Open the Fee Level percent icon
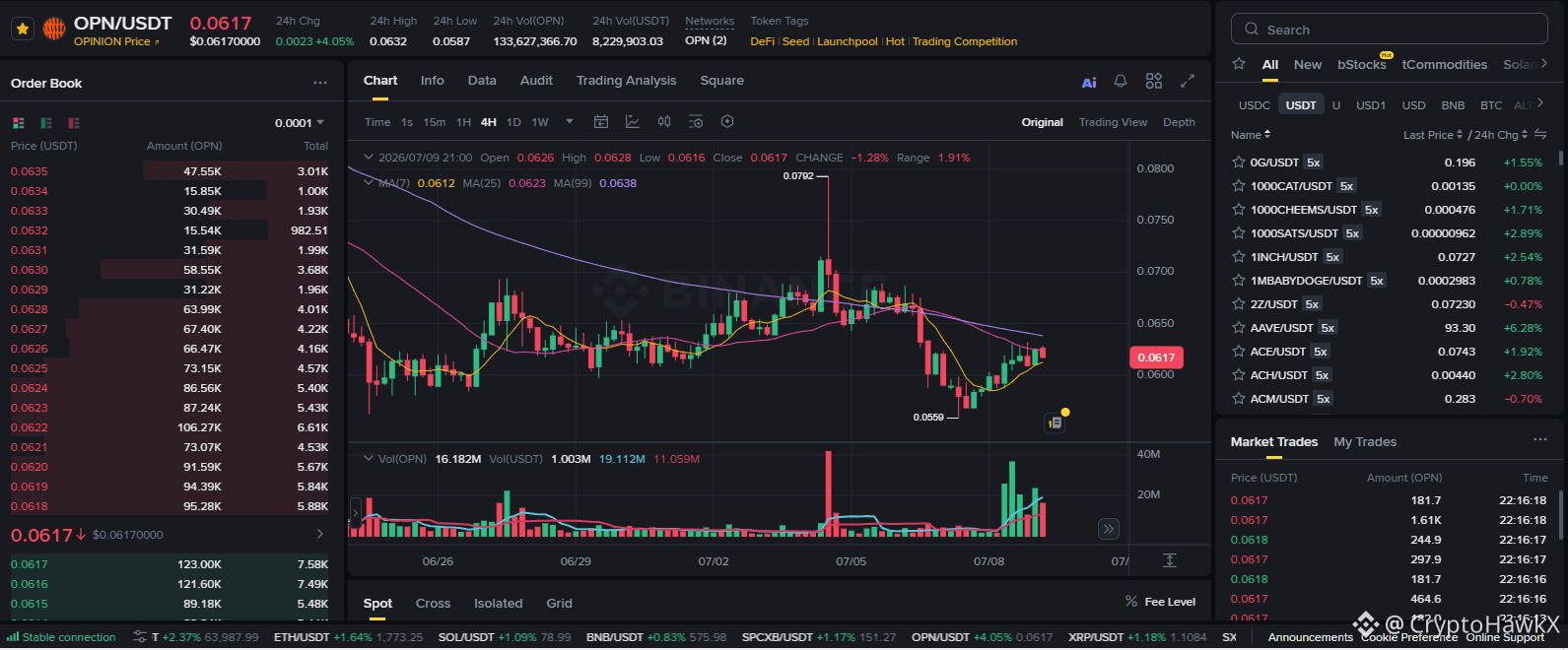 1131,602
